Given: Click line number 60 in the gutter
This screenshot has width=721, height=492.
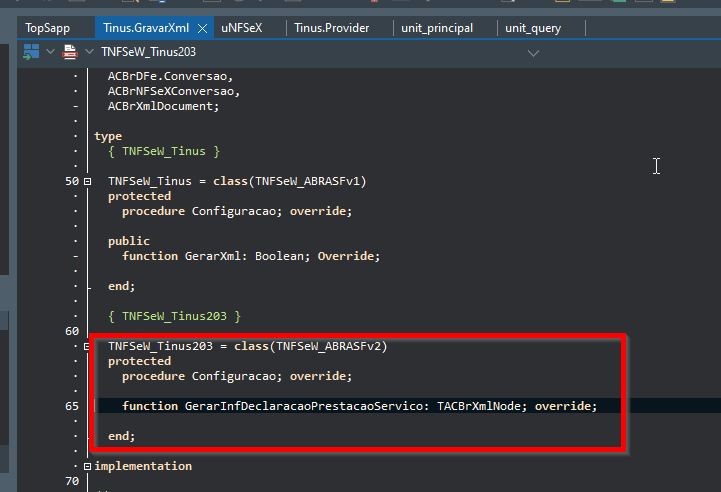Looking at the screenshot, I should pyautogui.click(x=72, y=332).
